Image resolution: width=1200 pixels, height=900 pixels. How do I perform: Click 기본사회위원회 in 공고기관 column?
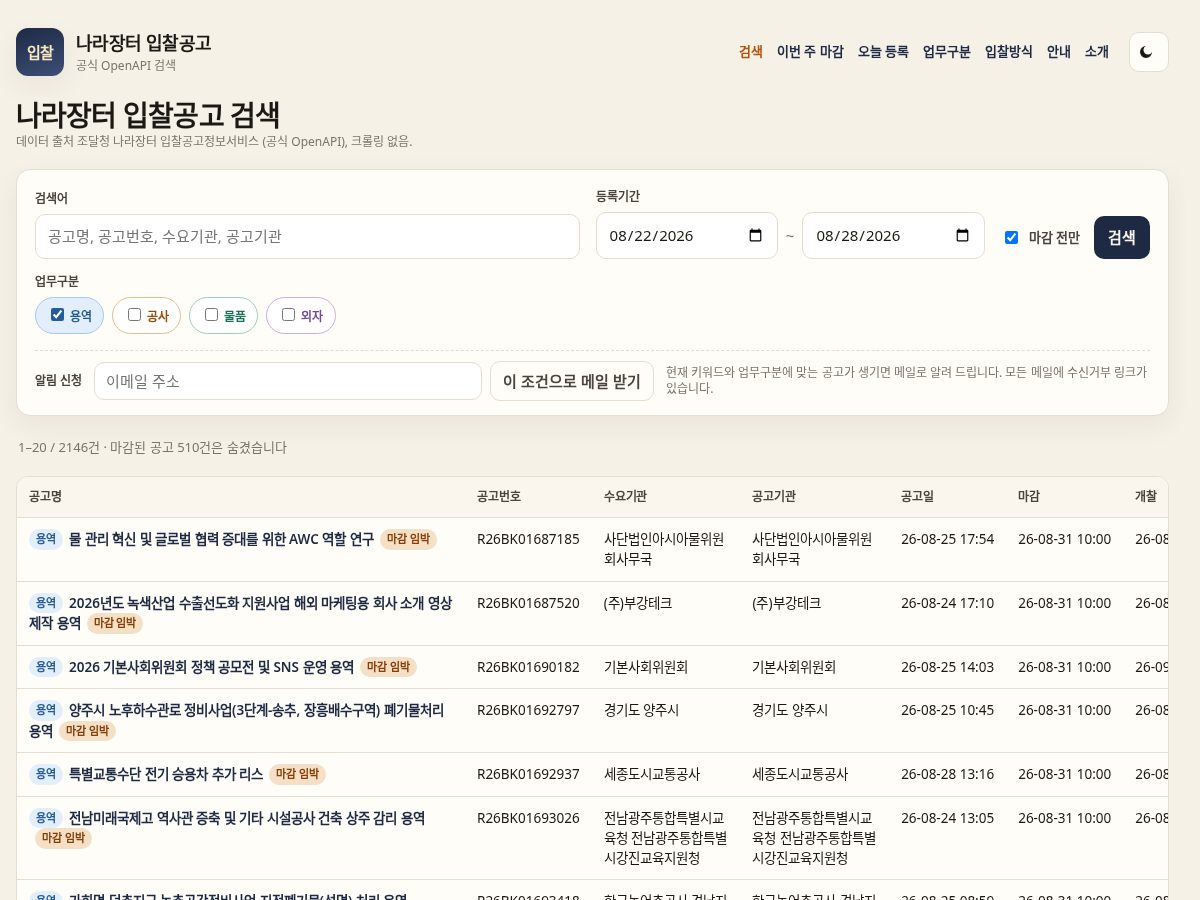click(794, 667)
